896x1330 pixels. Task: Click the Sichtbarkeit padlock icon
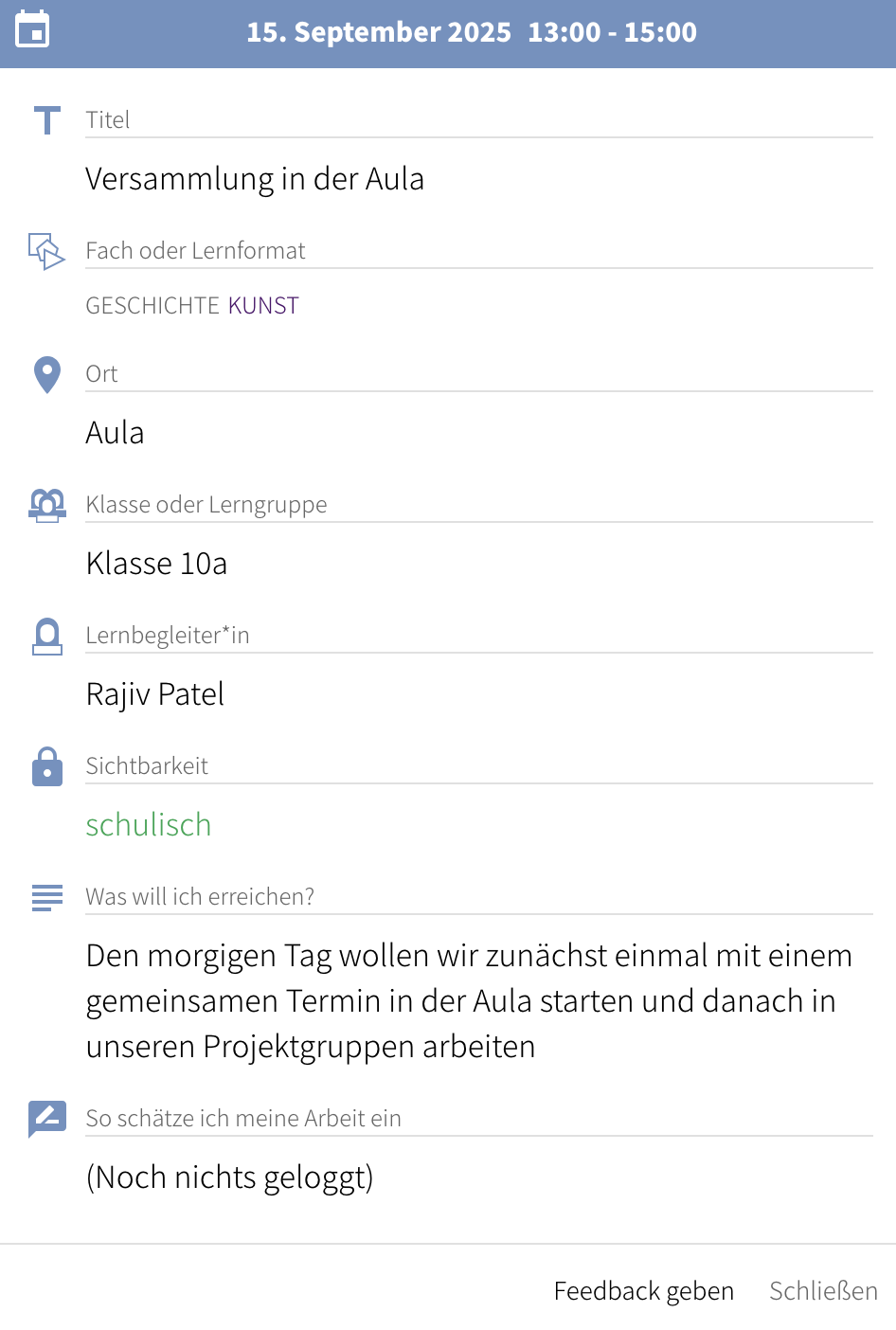46,766
